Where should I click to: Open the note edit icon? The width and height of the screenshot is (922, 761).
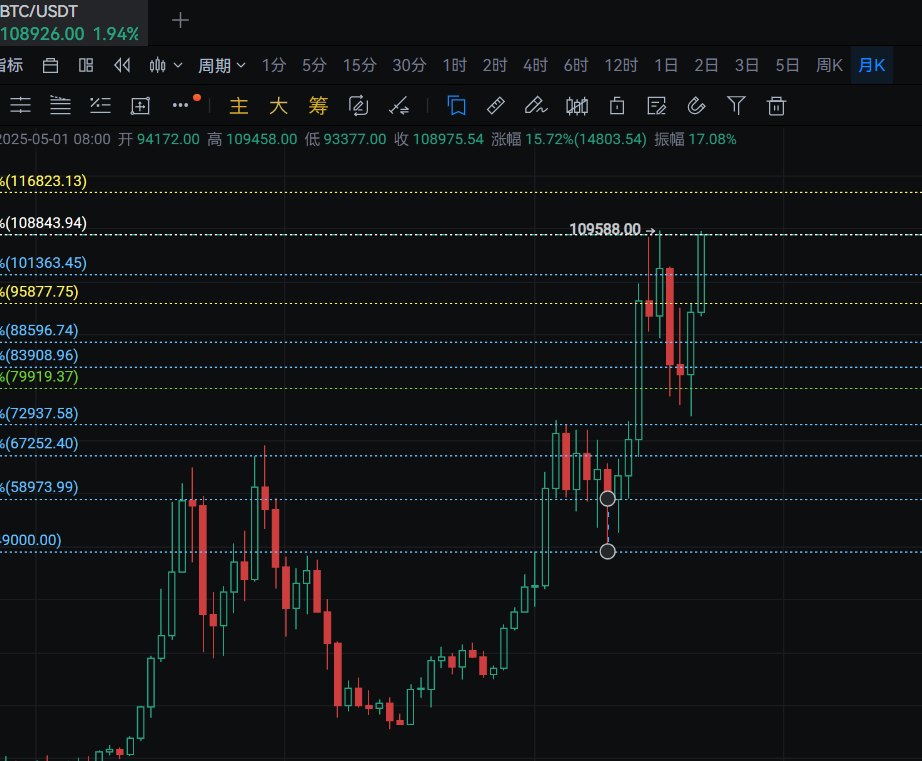pyautogui.click(x=656, y=106)
